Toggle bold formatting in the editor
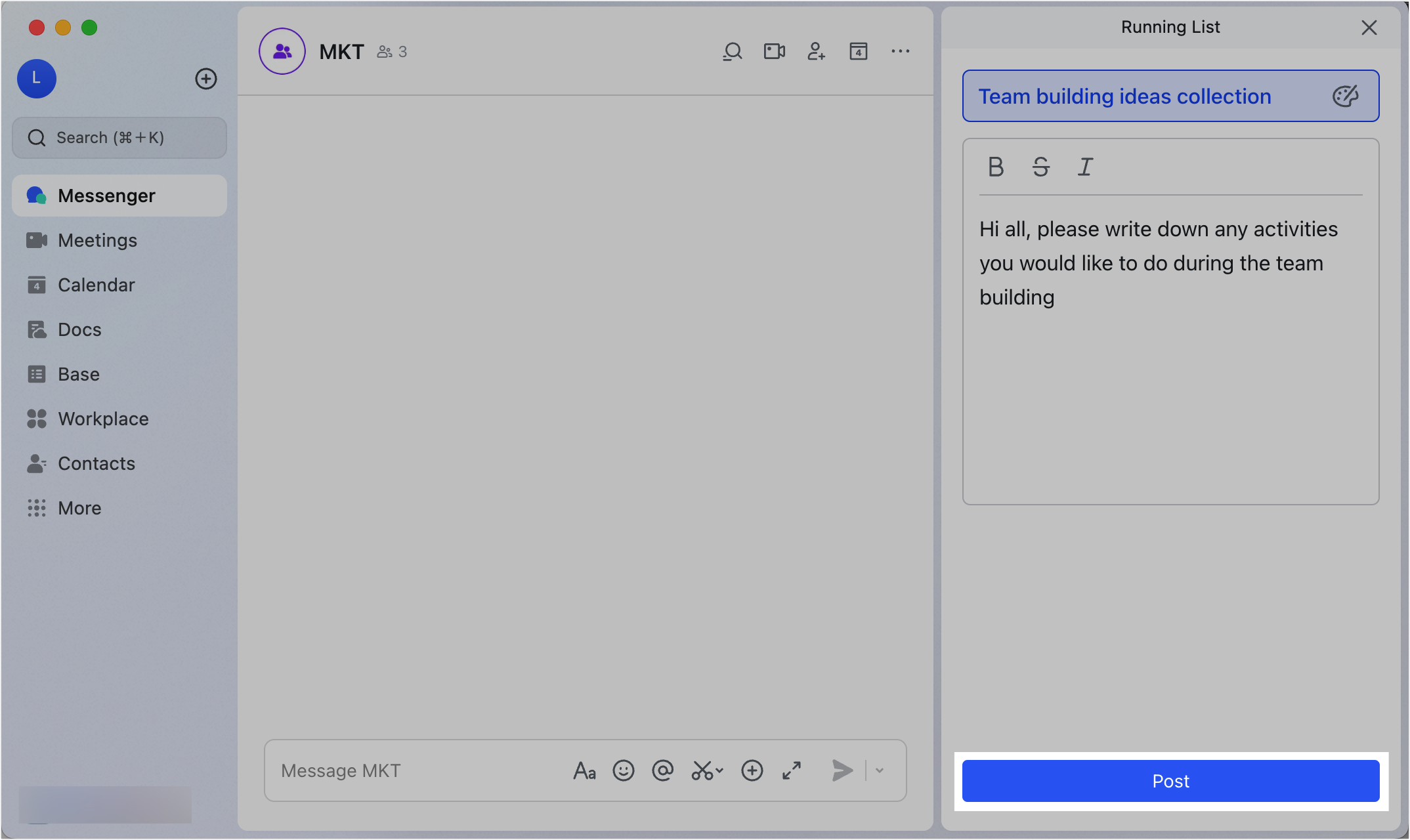Image resolution: width=1410 pixels, height=840 pixels. click(x=996, y=167)
